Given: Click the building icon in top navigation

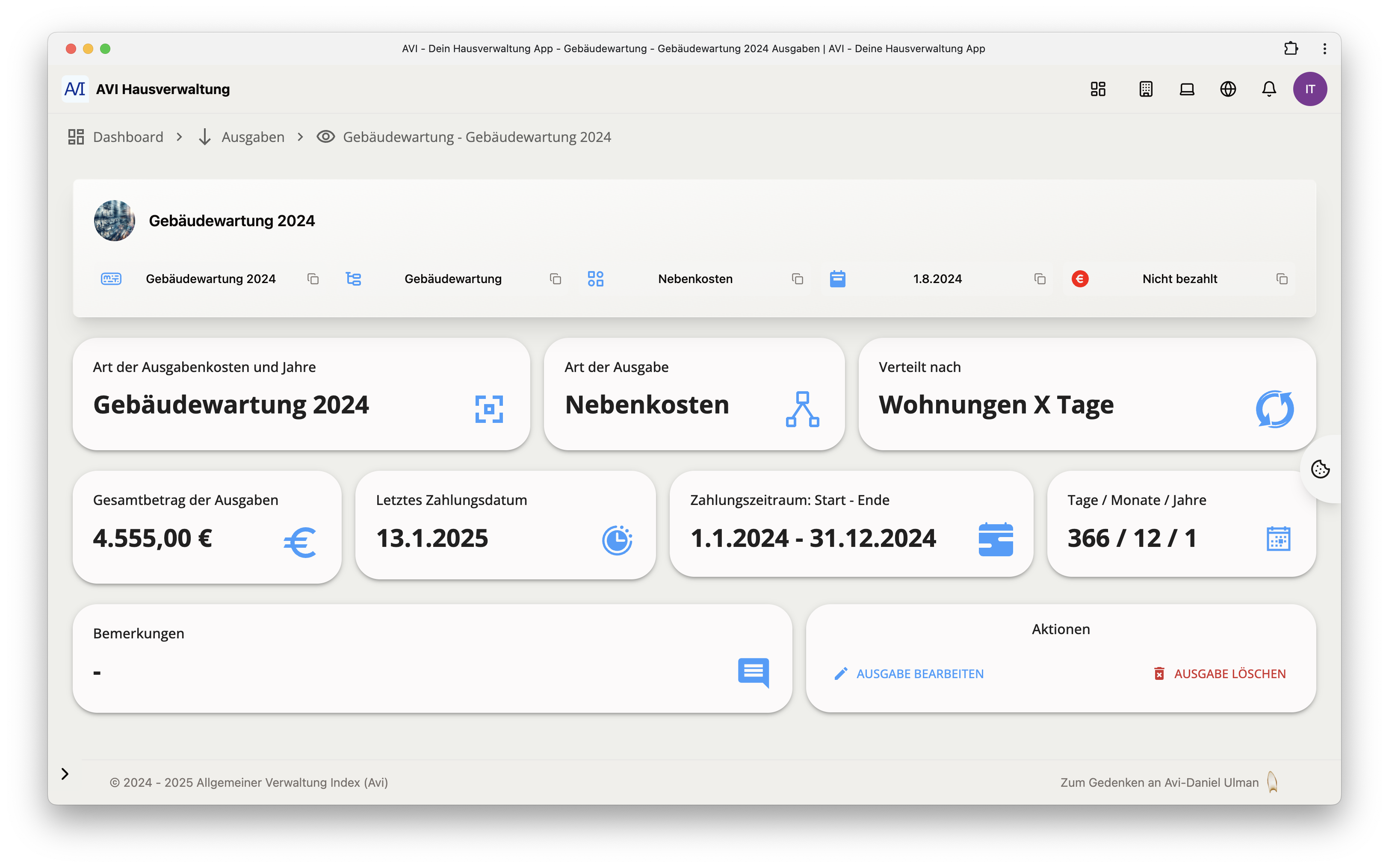Looking at the screenshot, I should 1146,89.
